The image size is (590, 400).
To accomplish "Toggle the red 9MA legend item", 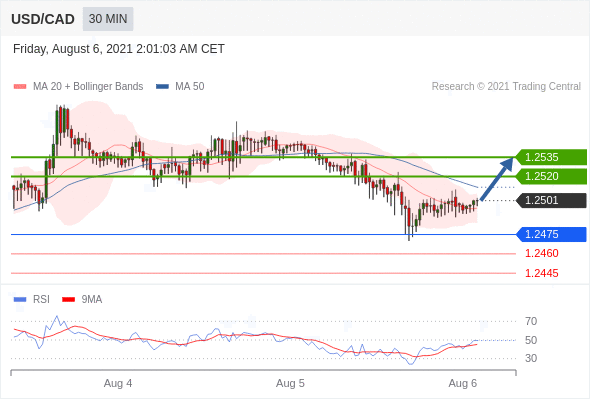I will coord(82,300).
